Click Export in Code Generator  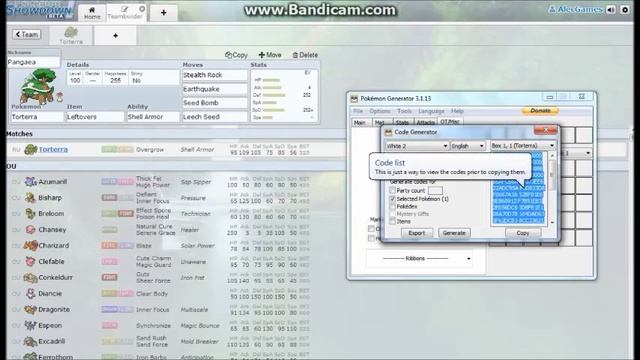tap(417, 233)
